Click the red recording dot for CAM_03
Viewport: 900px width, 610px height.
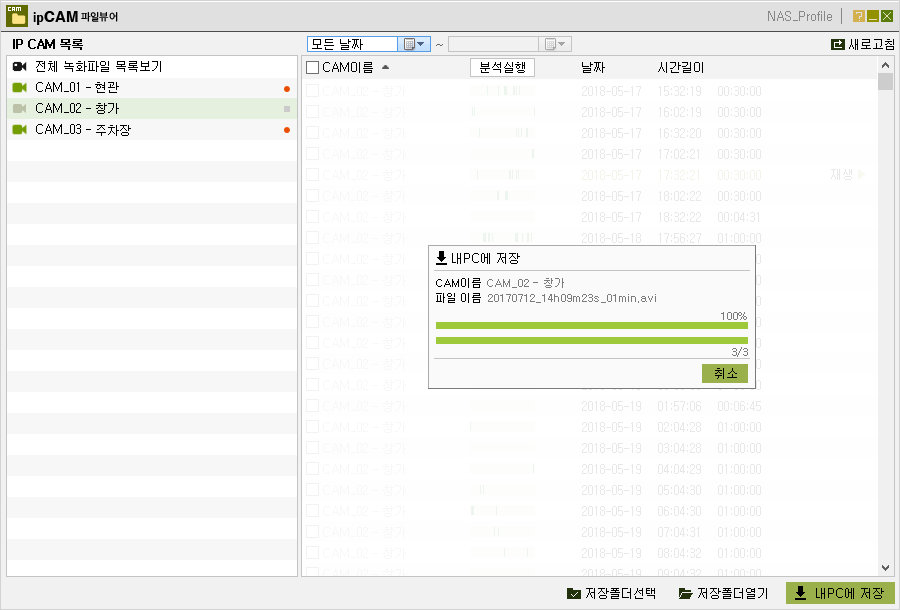click(x=287, y=130)
